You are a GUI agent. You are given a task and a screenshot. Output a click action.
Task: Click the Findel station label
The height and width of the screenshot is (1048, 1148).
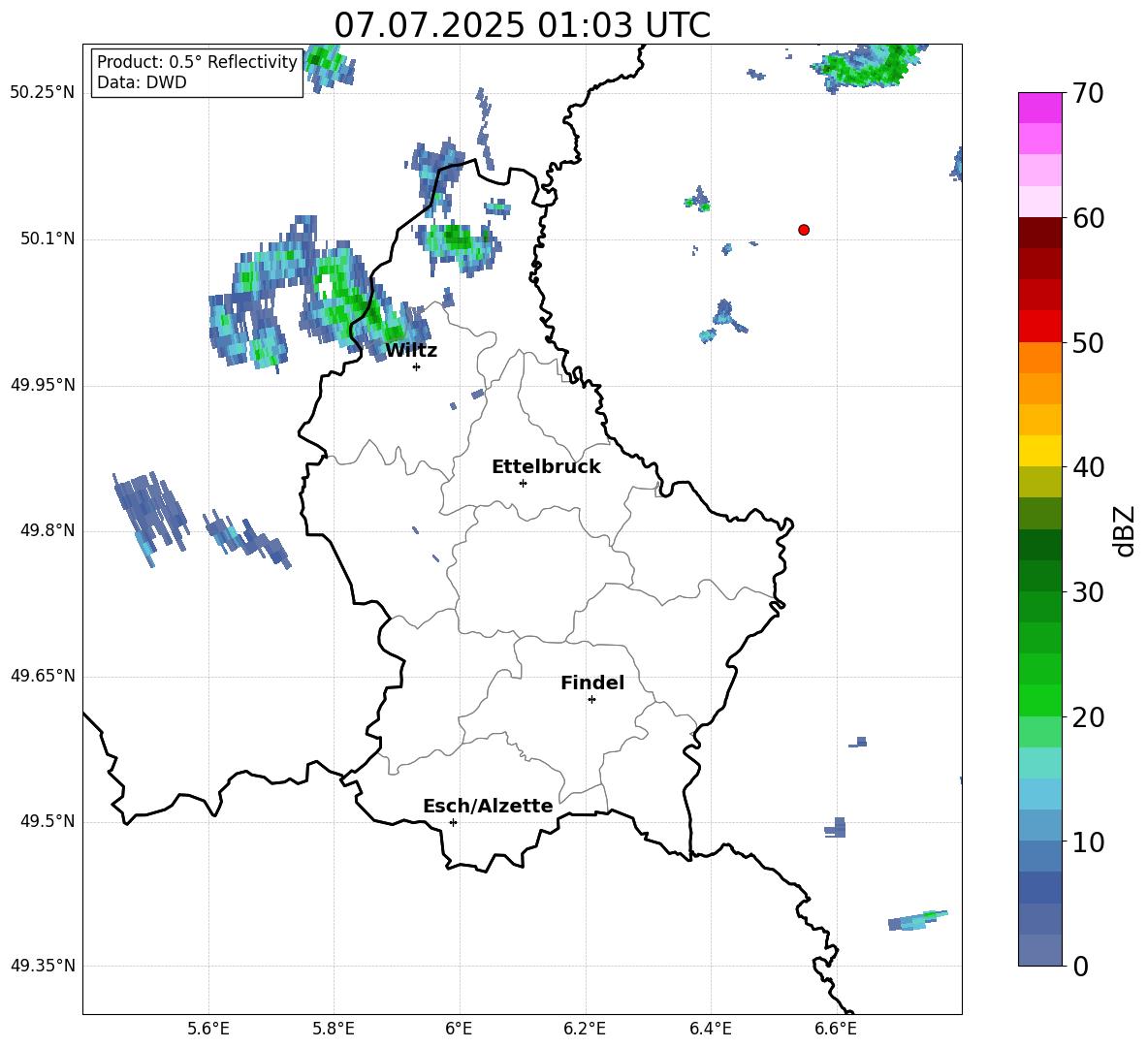(x=592, y=683)
